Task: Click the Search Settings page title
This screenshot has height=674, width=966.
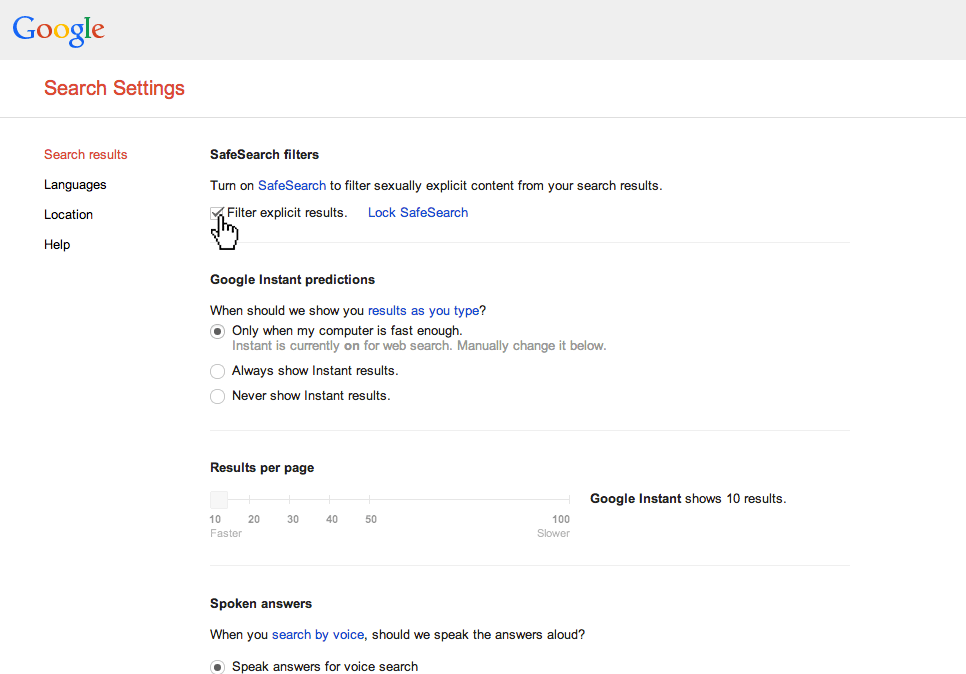Action: (114, 88)
